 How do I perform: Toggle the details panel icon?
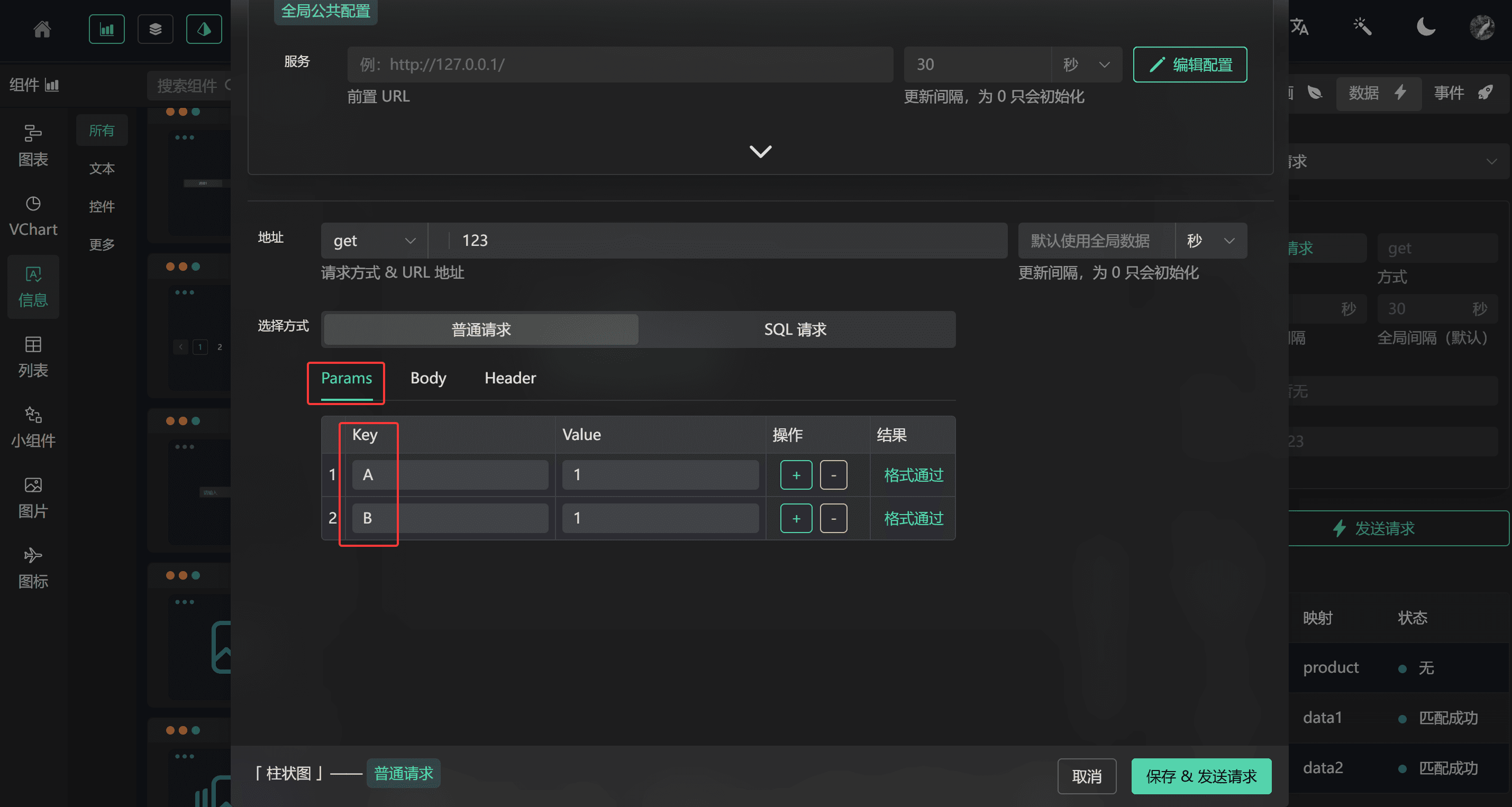click(x=204, y=29)
